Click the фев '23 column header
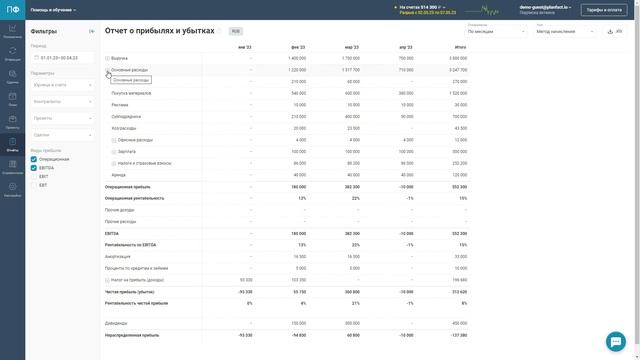 [x=298, y=47]
